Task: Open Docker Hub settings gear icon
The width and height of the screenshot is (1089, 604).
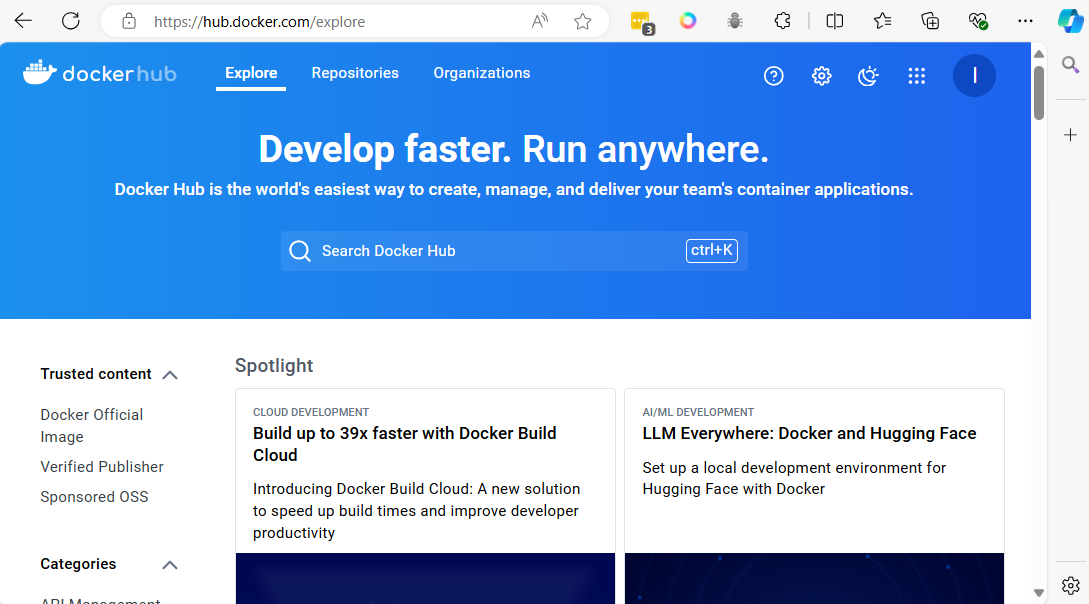Action: tap(821, 76)
